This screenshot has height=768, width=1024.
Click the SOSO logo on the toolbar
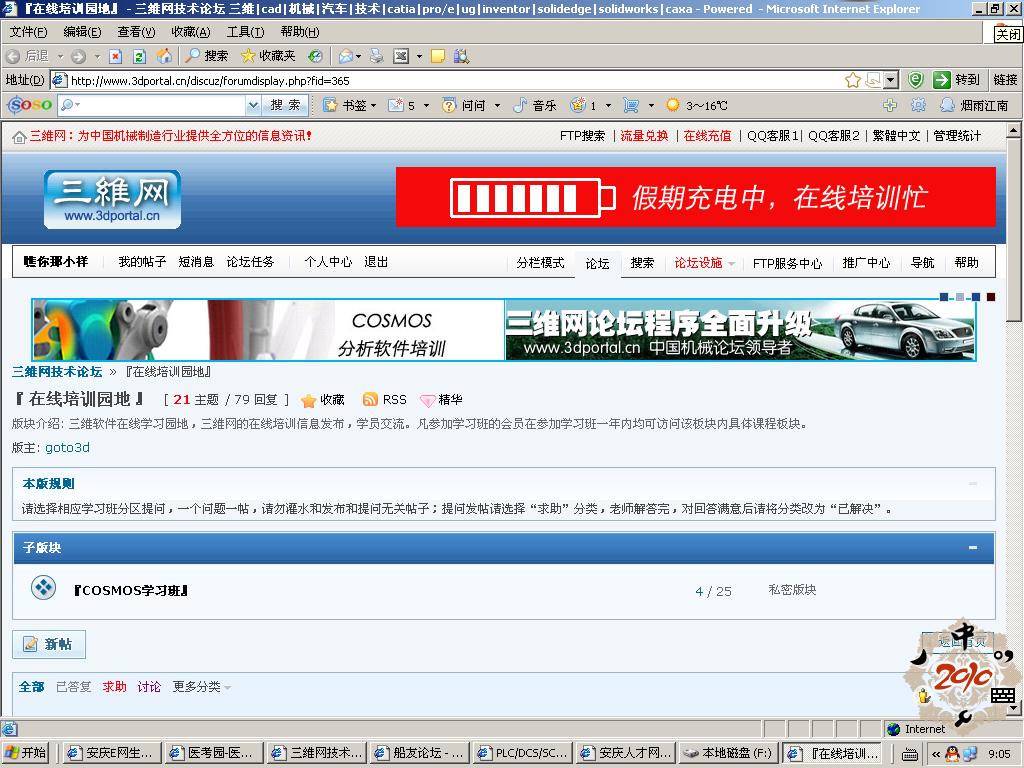(29, 104)
